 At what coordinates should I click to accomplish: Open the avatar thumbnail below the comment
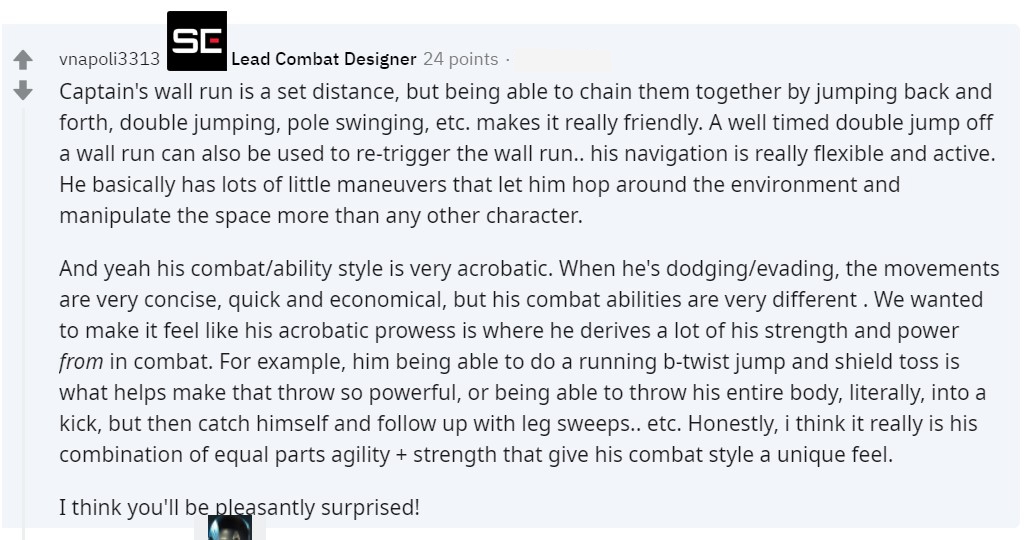pyautogui.click(x=230, y=527)
